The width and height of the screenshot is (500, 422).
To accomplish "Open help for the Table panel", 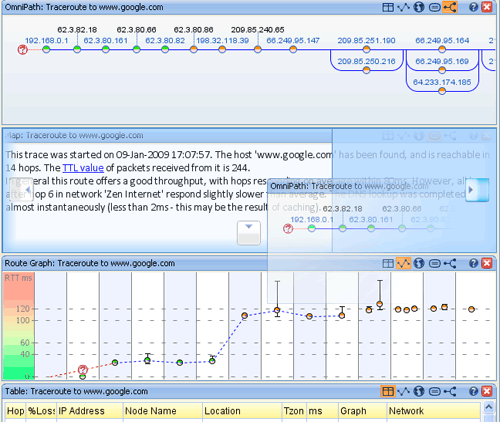I will [x=473, y=391].
